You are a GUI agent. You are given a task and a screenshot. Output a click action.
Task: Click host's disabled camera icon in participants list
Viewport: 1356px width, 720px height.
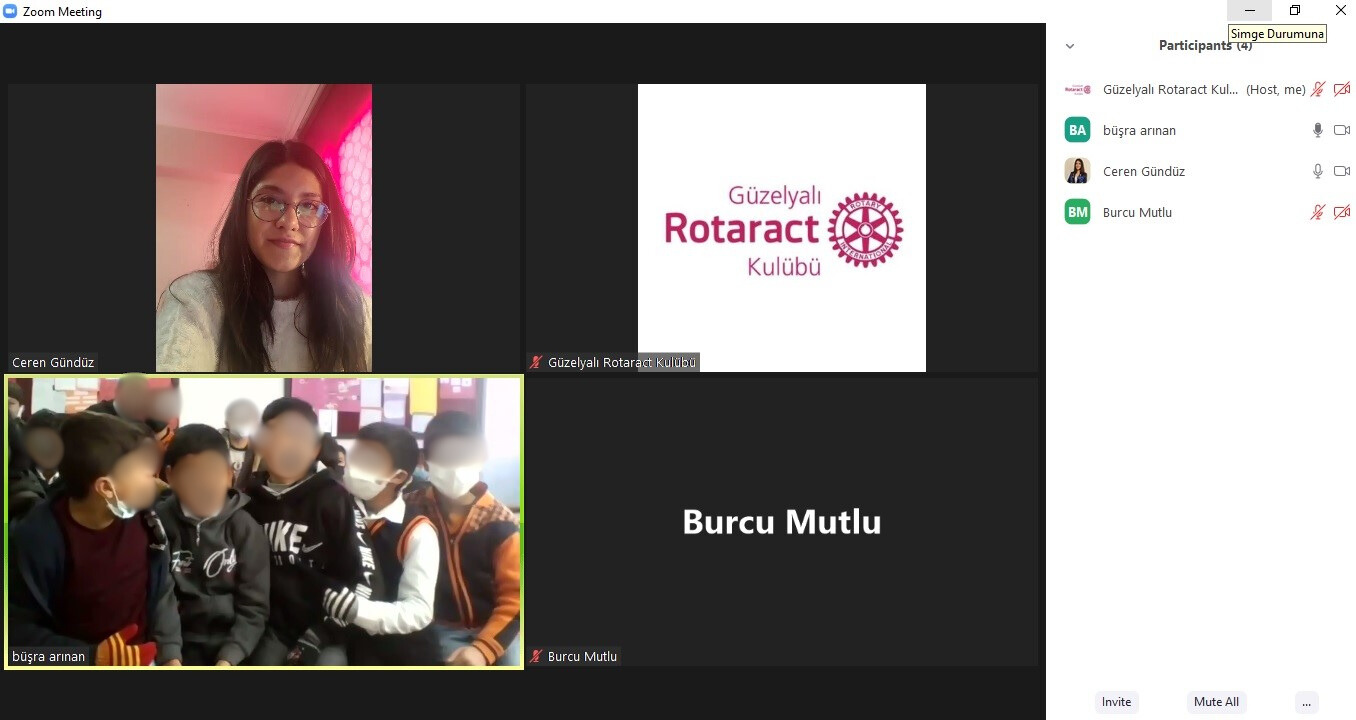[1342, 89]
